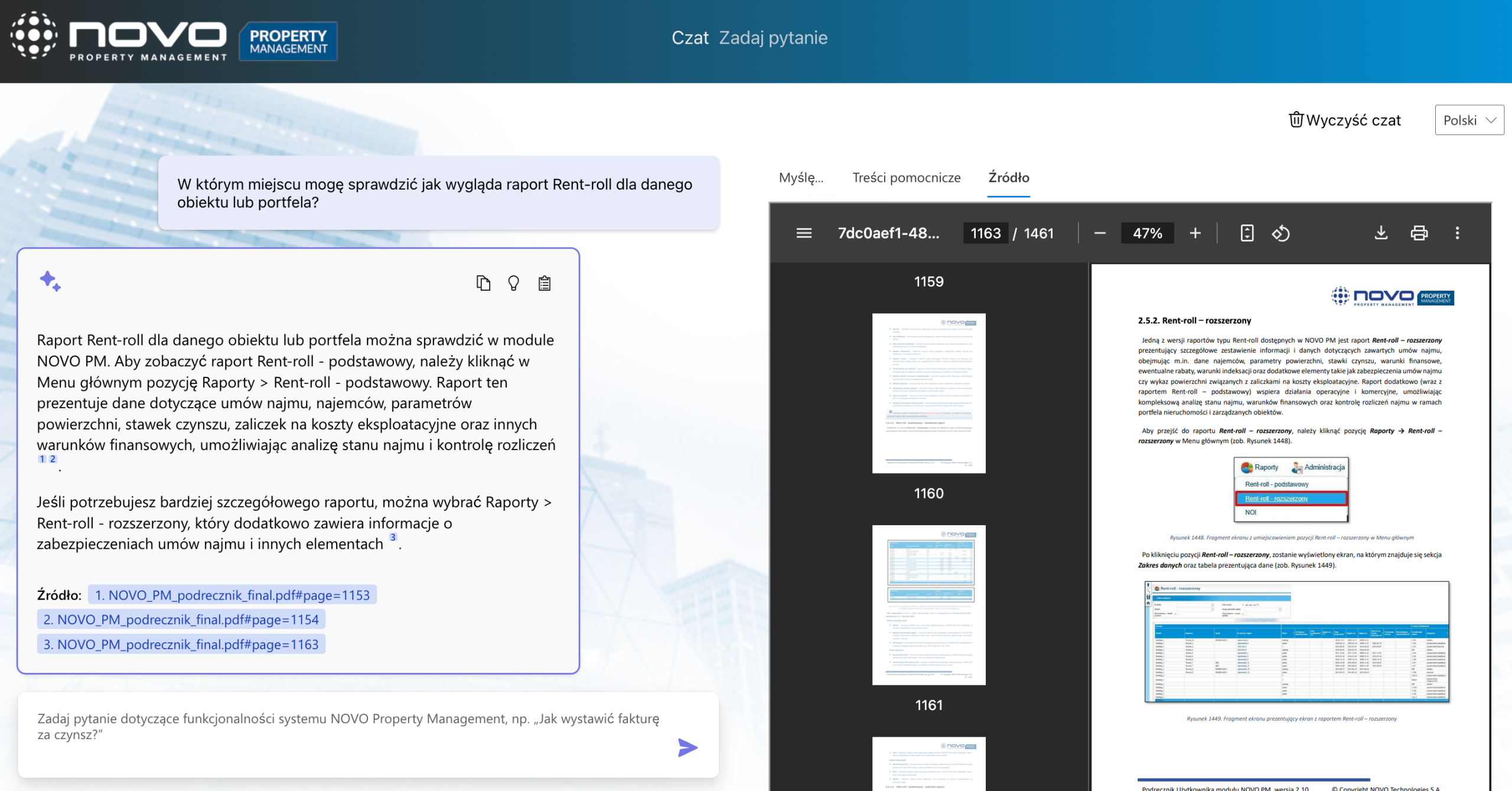Print the PDF document

pyautogui.click(x=1419, y=233)
